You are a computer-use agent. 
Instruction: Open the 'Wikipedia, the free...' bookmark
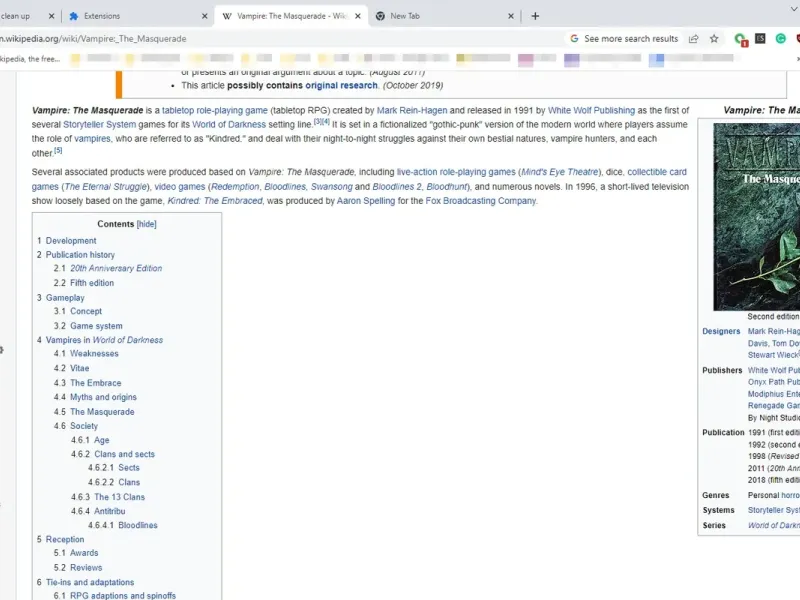point(30,59)
